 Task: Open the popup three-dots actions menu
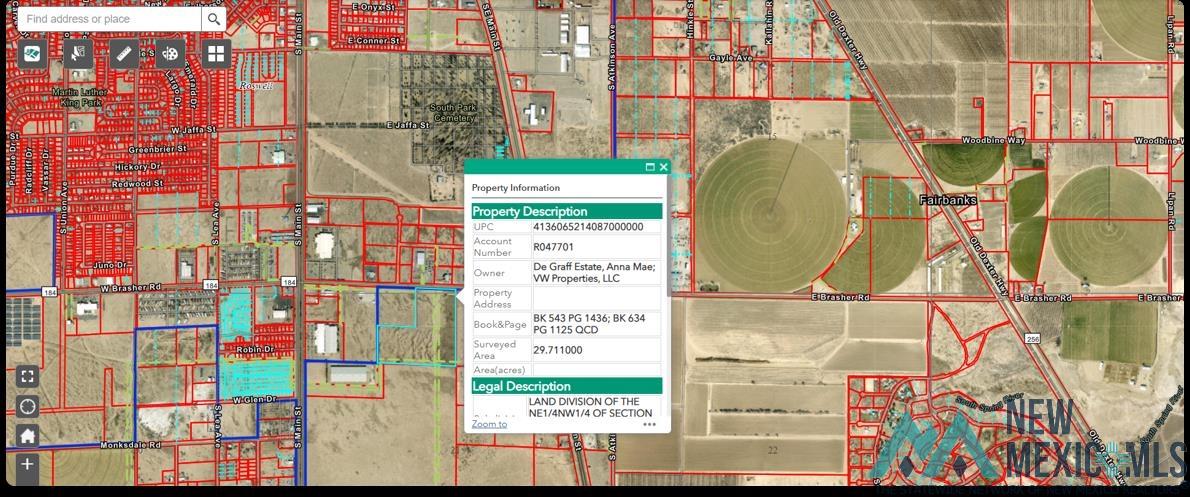tap(649, 424)
